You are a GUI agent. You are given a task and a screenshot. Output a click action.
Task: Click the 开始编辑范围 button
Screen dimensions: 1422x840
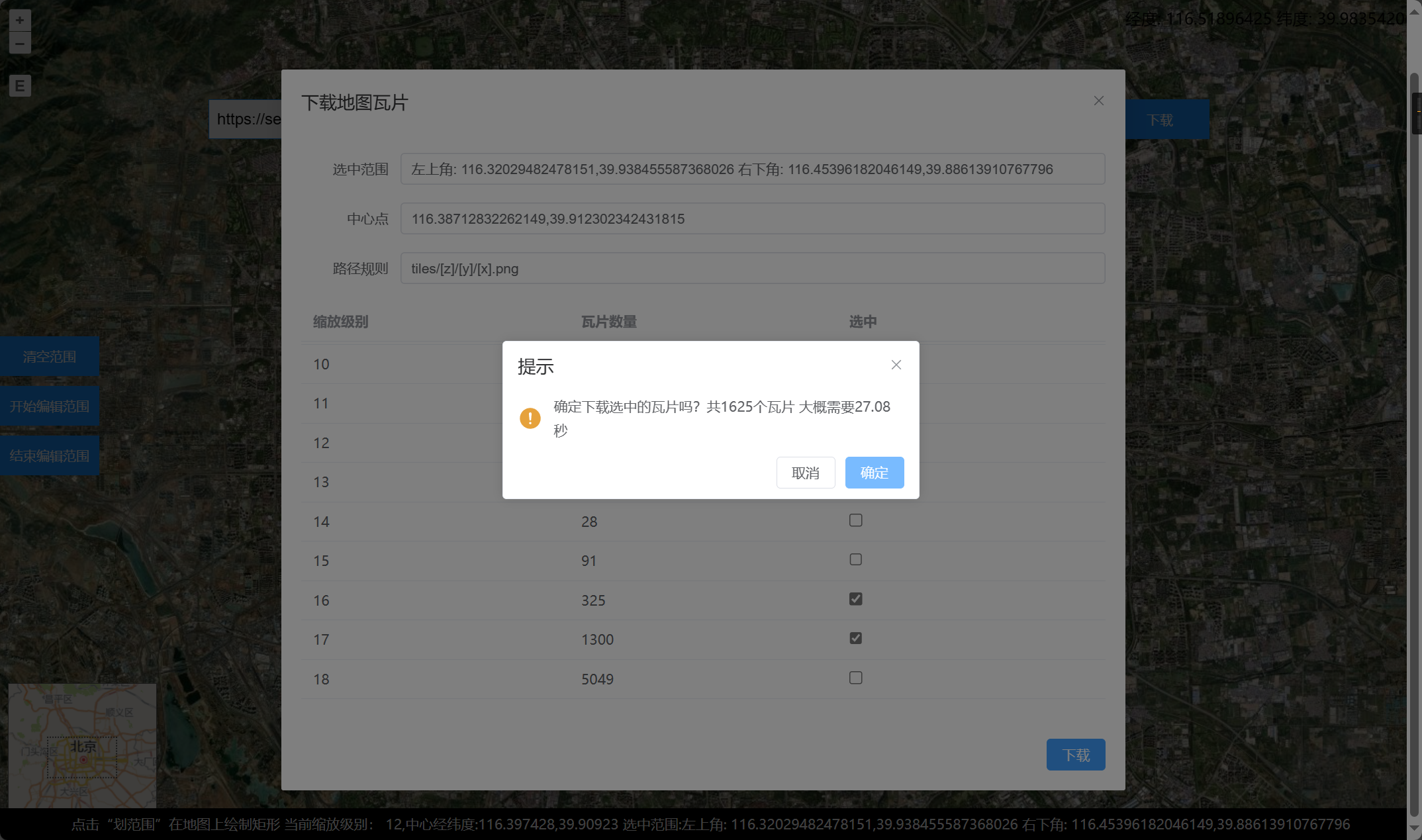tap(50, 406)
